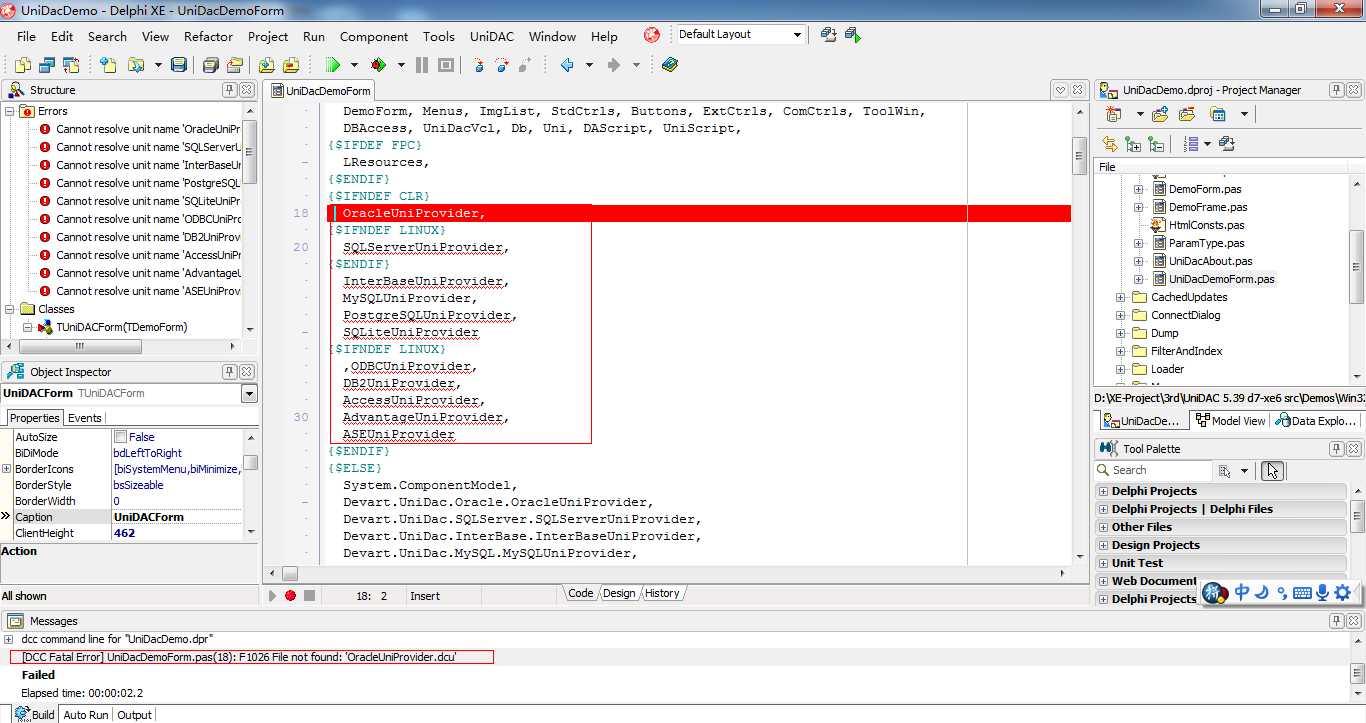Select UniDacDemoForm.pas in Project Manager
Image resolution: width=1366 pixels, height=723 pixels.
(x=1221, y=279)
